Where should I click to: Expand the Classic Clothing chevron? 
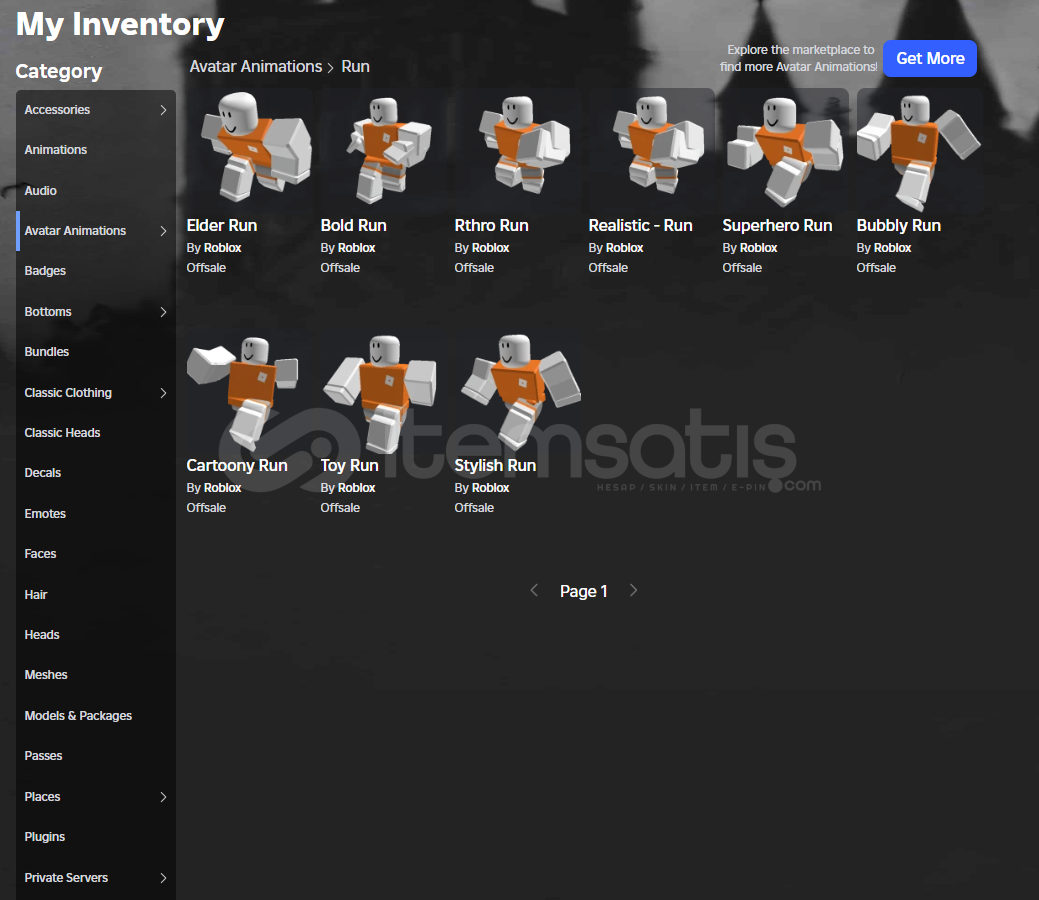click(x=163, y=393)
